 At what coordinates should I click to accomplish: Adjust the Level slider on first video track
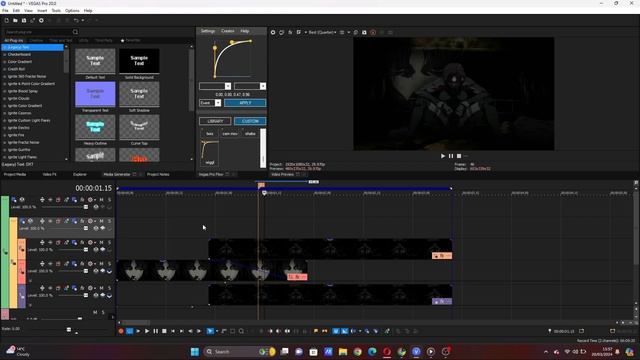(x=86, y=207)
